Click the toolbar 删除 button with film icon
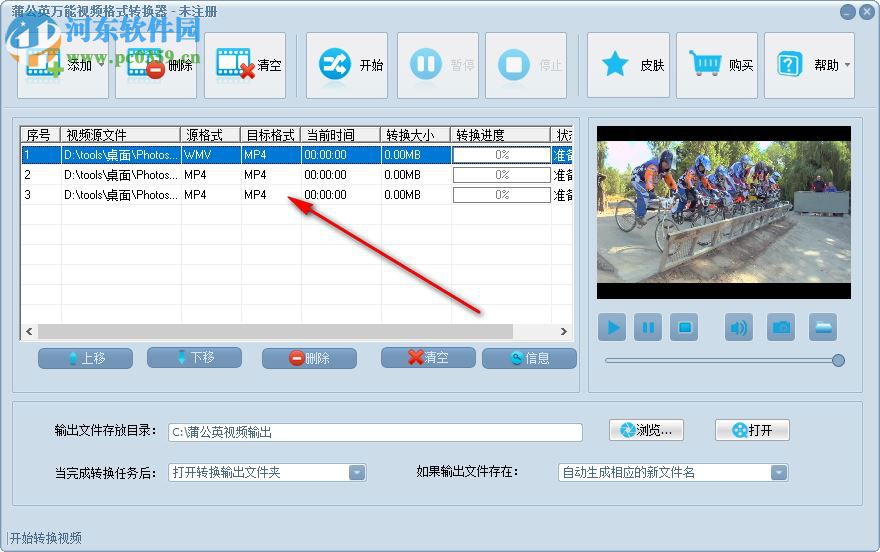 156,66
